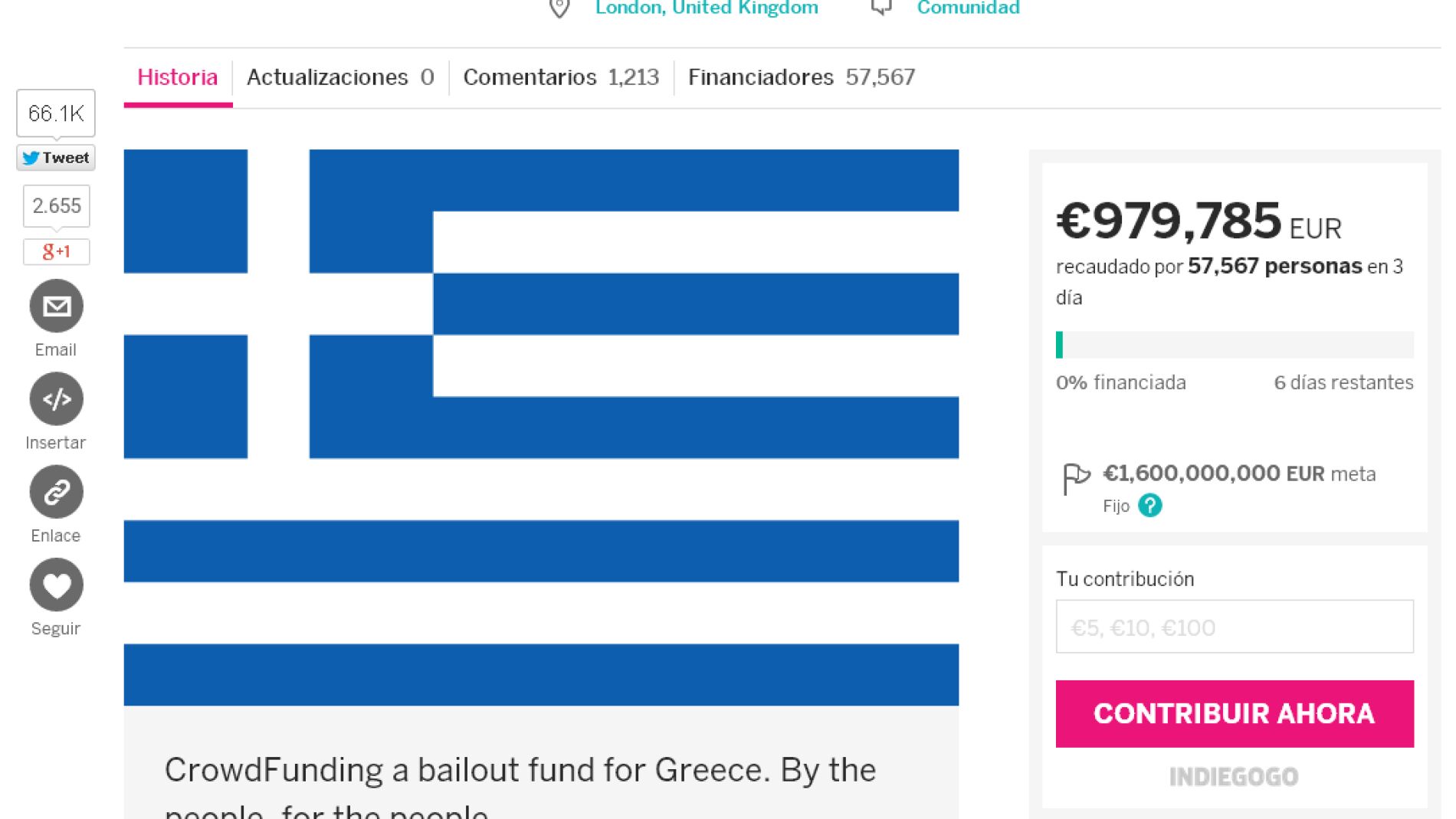This screenshot has height=819, width=1456.
Task: Click the Tu contribución amount field
Action: tap(1234, 627)
